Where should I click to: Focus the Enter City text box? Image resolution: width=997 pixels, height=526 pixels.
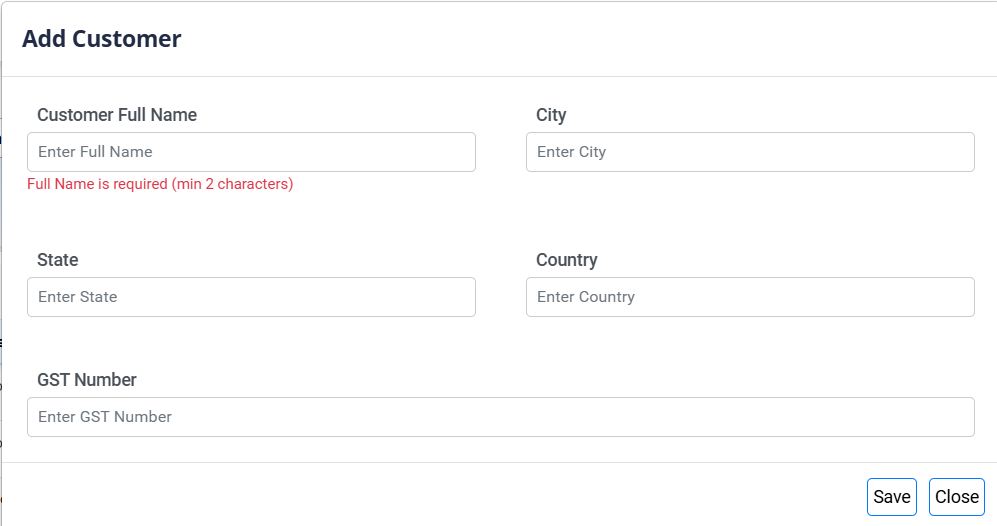pos(750,152)
